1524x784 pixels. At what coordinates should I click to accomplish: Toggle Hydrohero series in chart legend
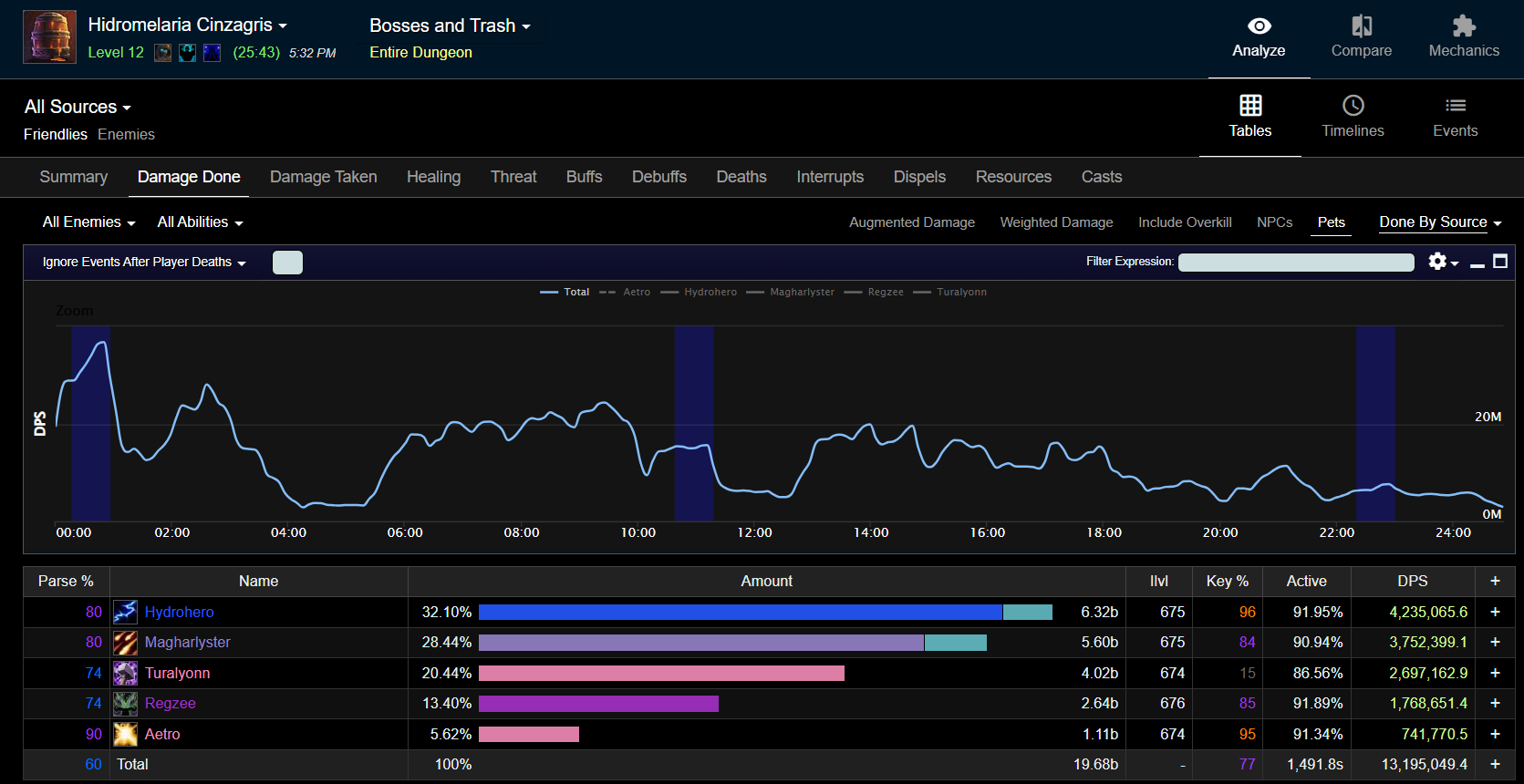pyautogui.click(x=699, y=292)
